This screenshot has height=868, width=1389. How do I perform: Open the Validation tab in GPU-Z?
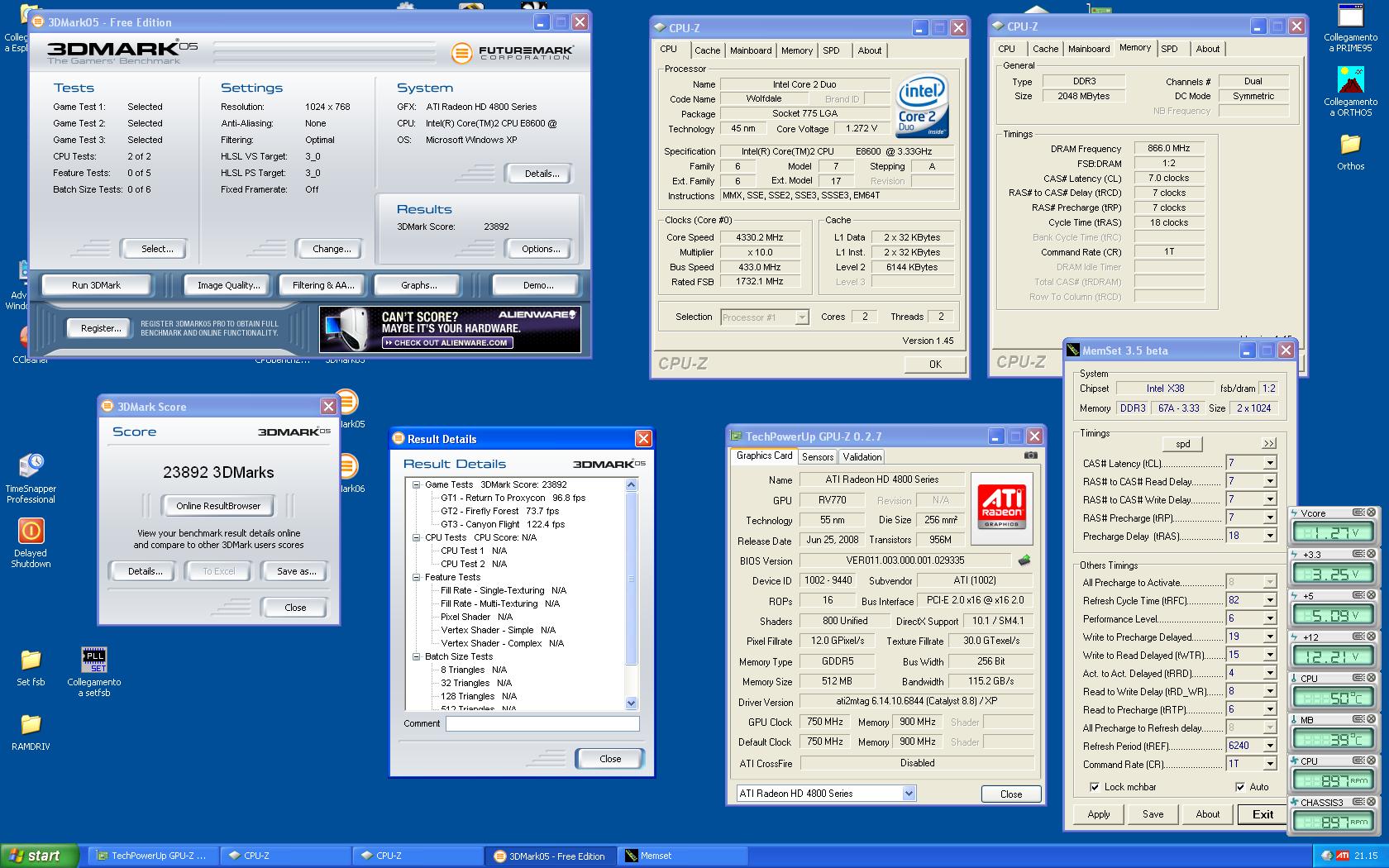[x=862, y=457]
